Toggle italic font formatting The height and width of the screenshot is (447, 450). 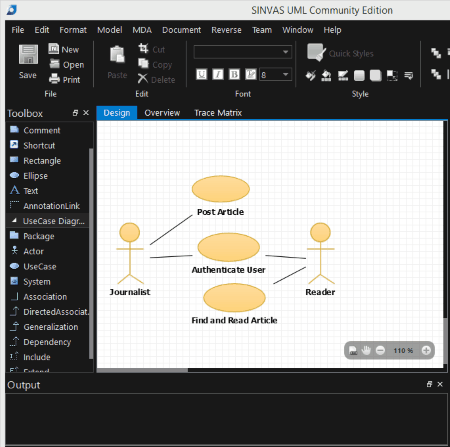pyautogui.click(x=218, y=74)
